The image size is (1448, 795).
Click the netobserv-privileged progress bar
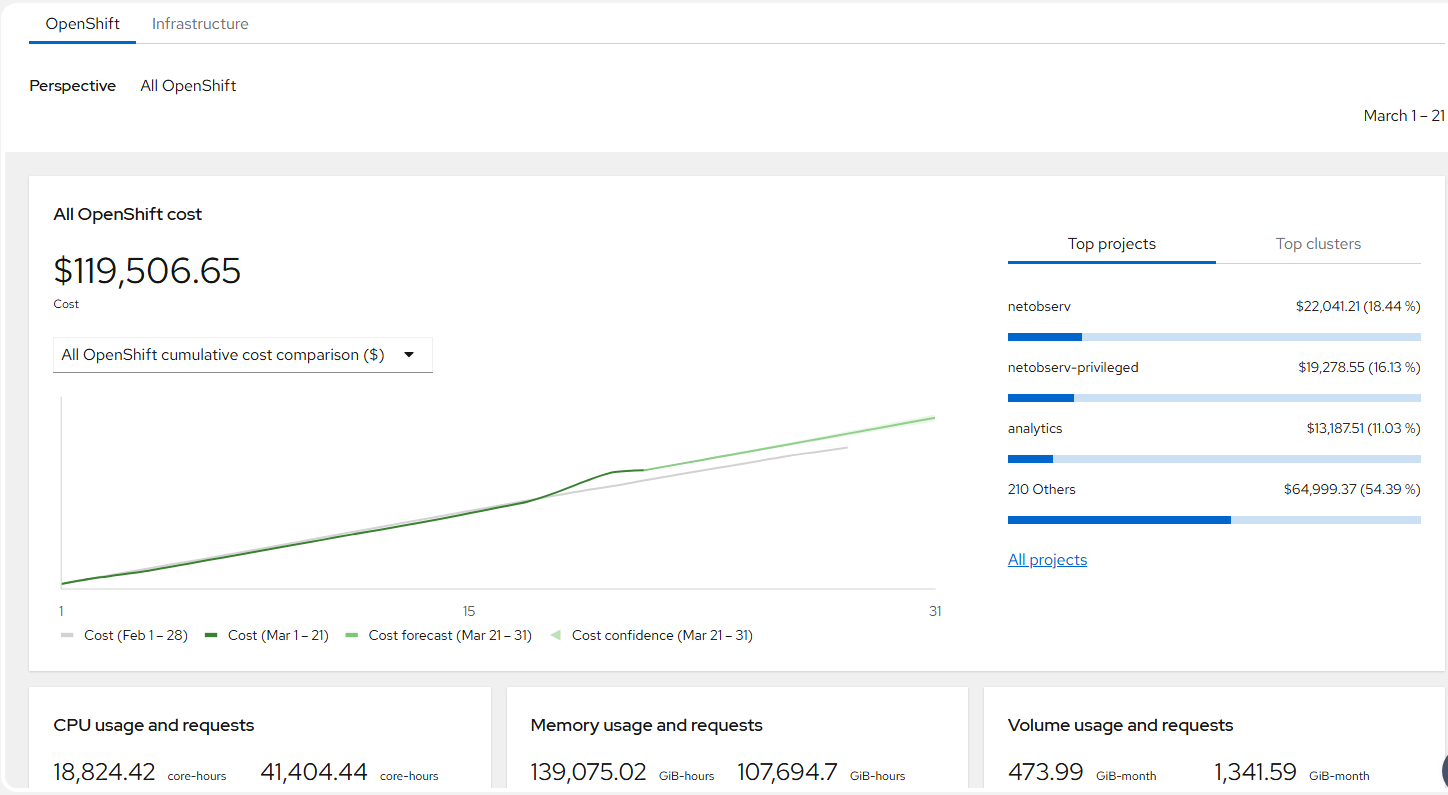(1214, 398)
